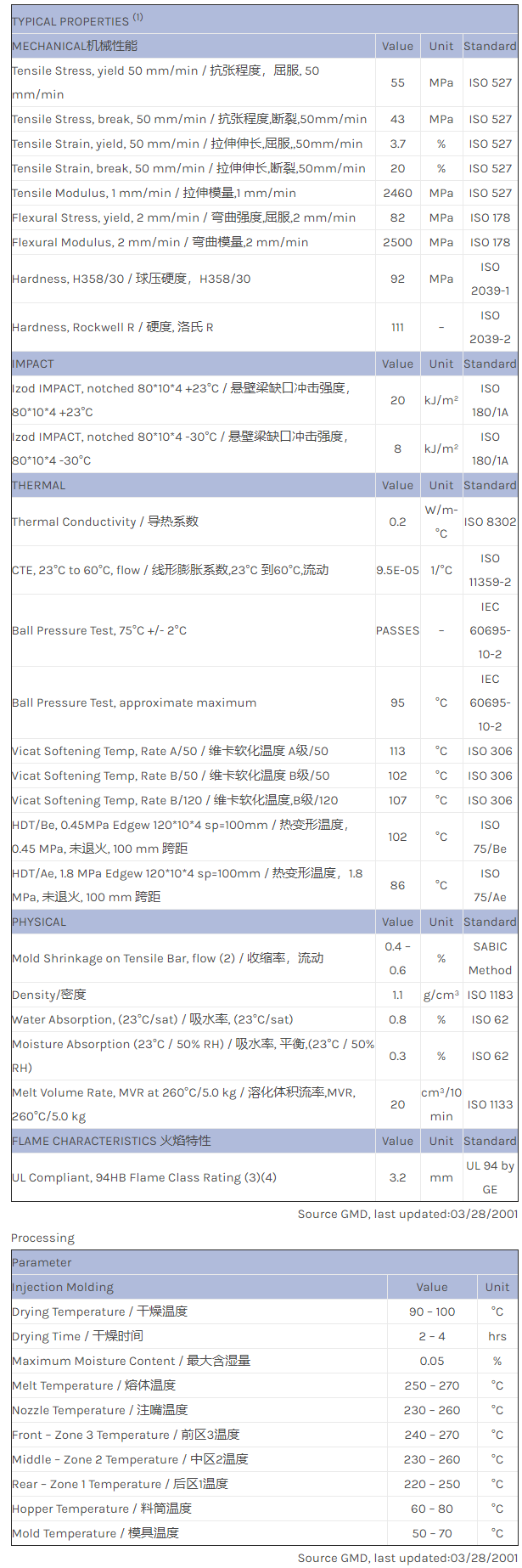Viewport: 522px width, 1568px height.
Task: Select the Melt Temperature value 250 – 270
Action: [x=432, y=1385]
